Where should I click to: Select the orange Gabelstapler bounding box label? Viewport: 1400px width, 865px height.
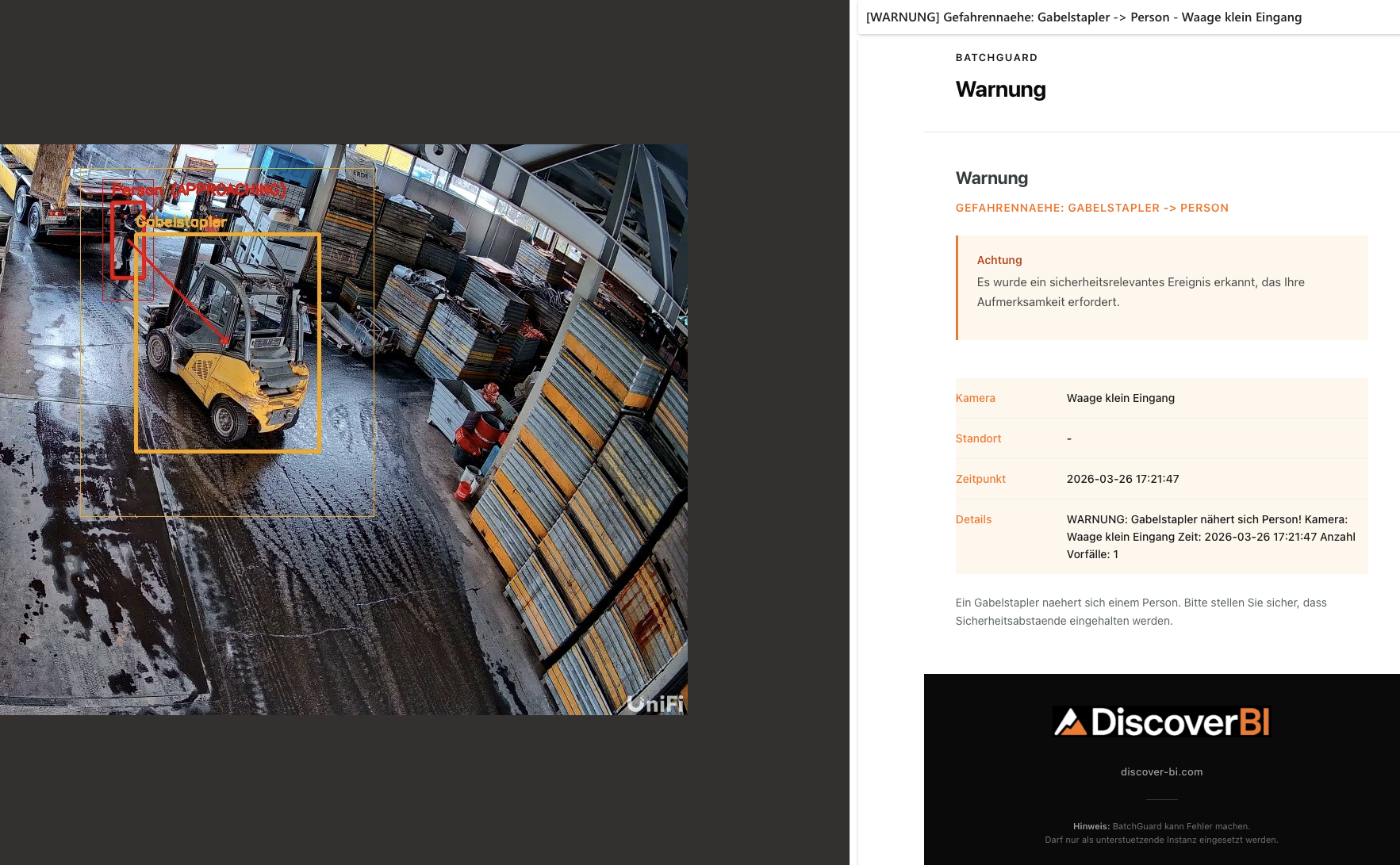[x=181, y=222]
